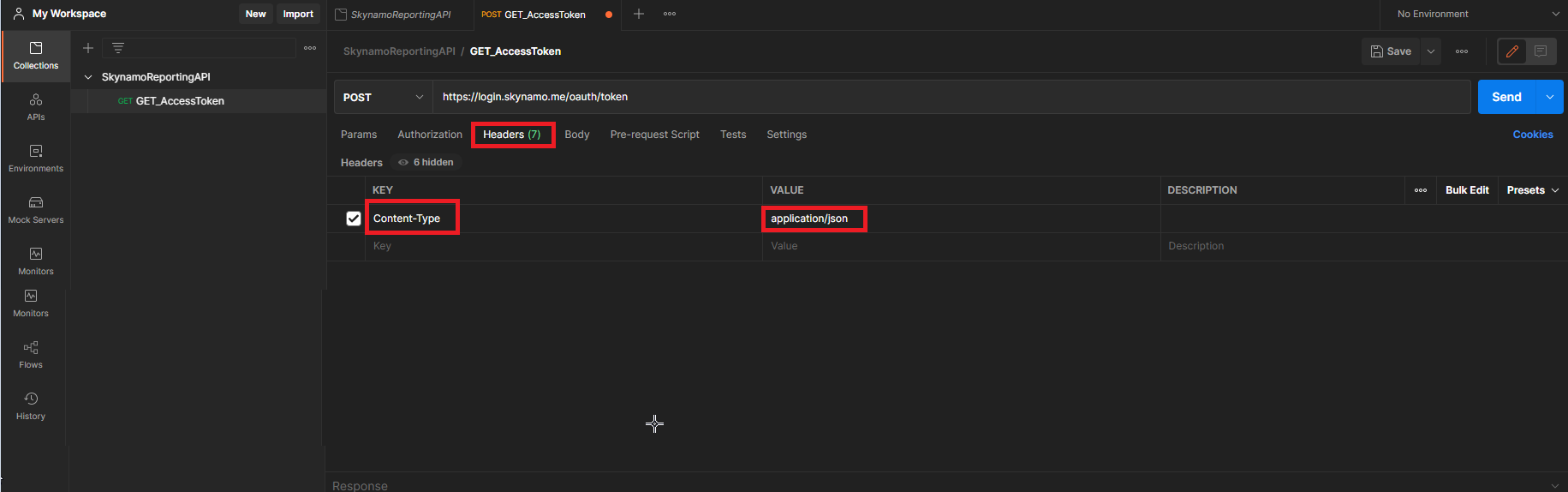Switch to the SkynamoReportingAPI open tab

401,15
